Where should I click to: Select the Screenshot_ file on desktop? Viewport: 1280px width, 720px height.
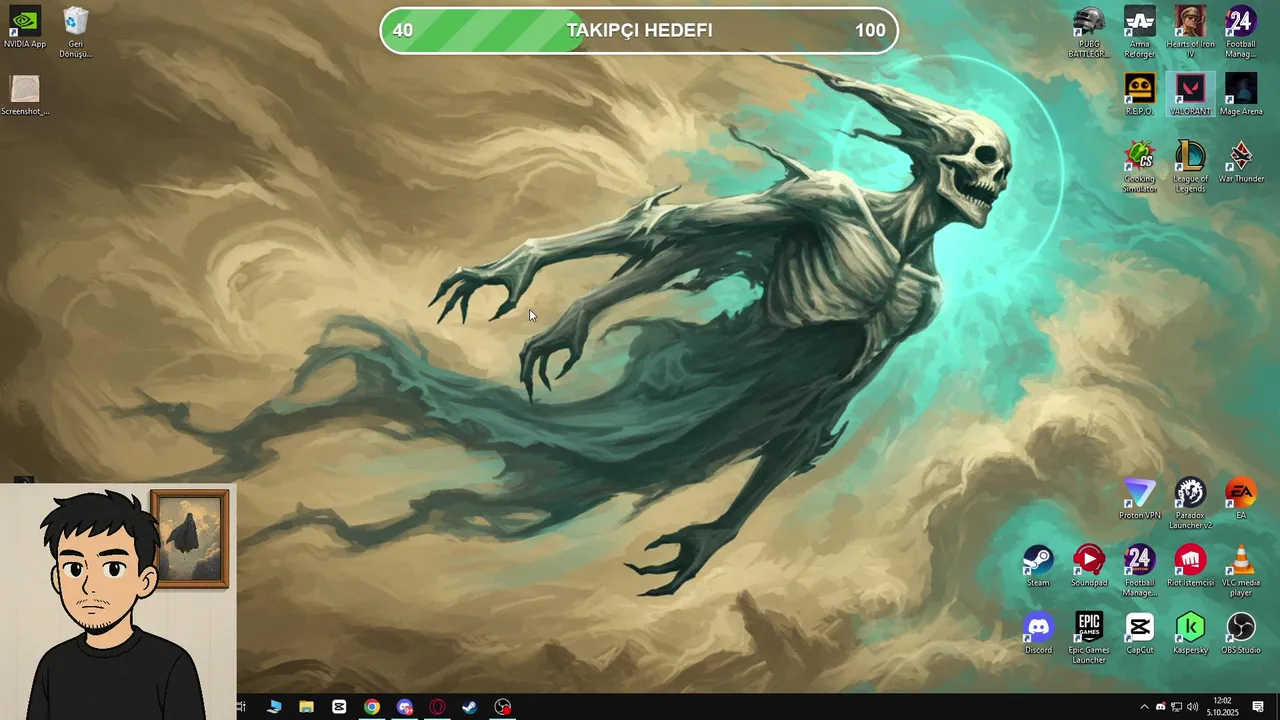(25, 96)
